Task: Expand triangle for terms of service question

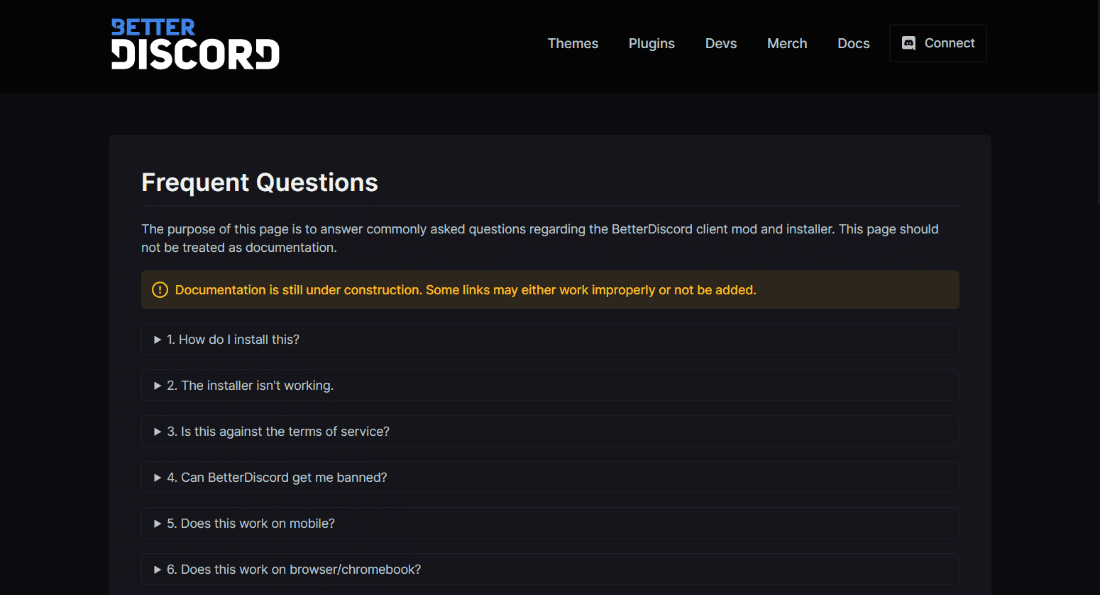Action: click(x=157, y=432)
